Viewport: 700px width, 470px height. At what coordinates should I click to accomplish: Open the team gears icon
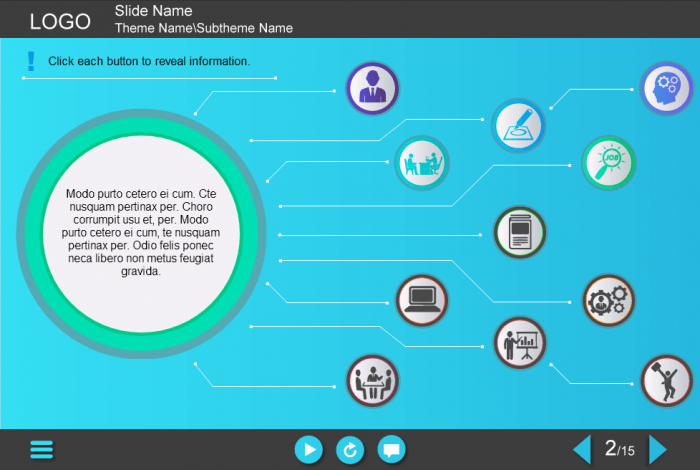coord(609,300)
